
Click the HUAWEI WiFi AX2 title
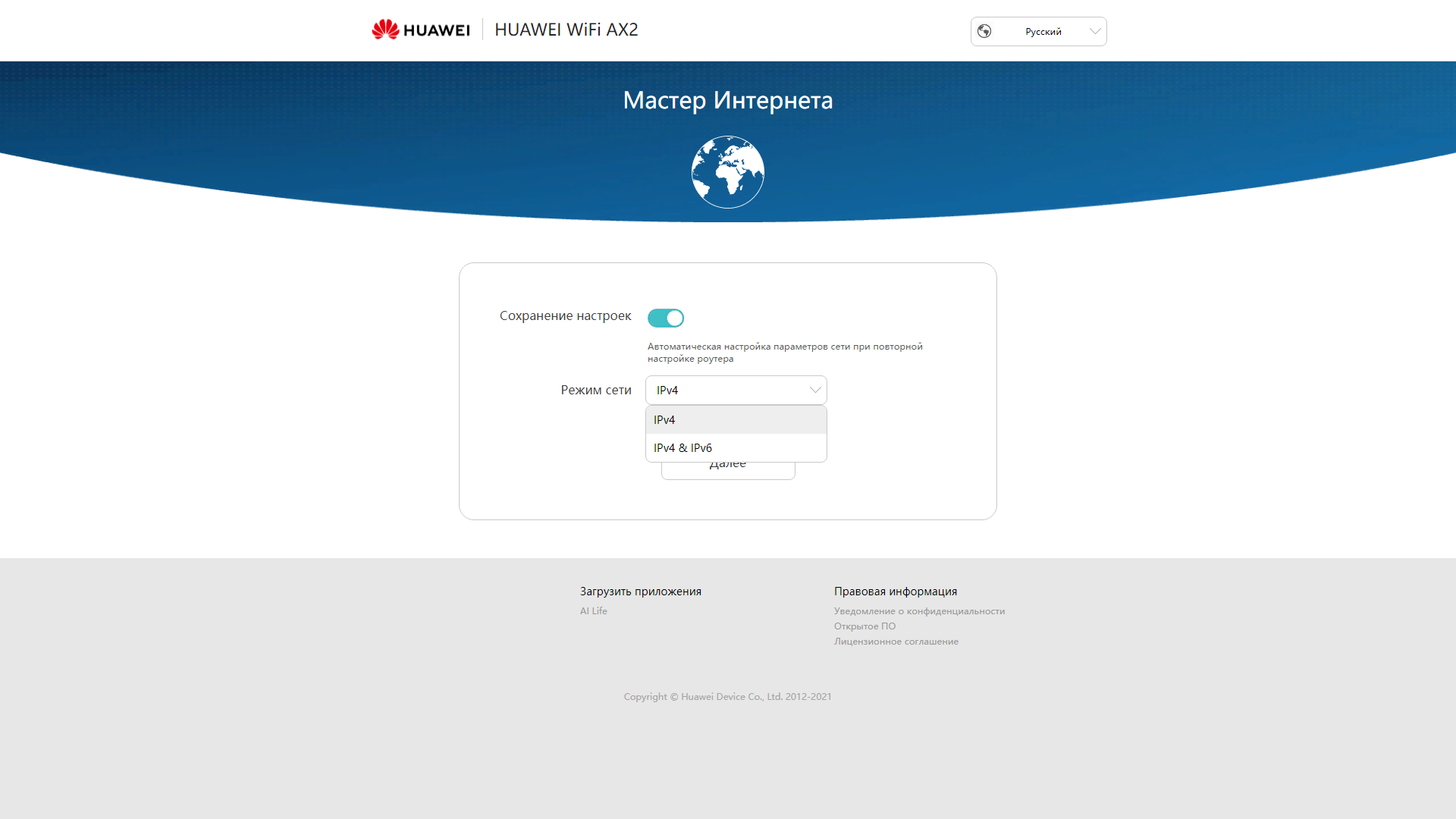566,30
